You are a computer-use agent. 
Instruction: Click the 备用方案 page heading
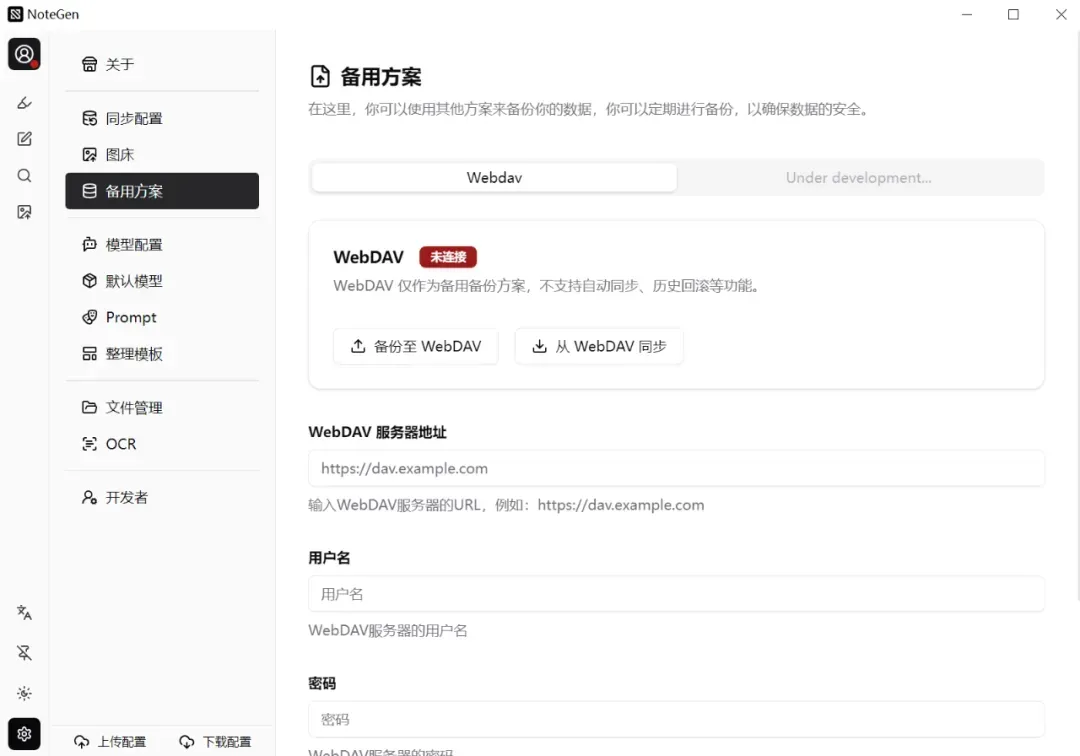(x=381, y=76)
